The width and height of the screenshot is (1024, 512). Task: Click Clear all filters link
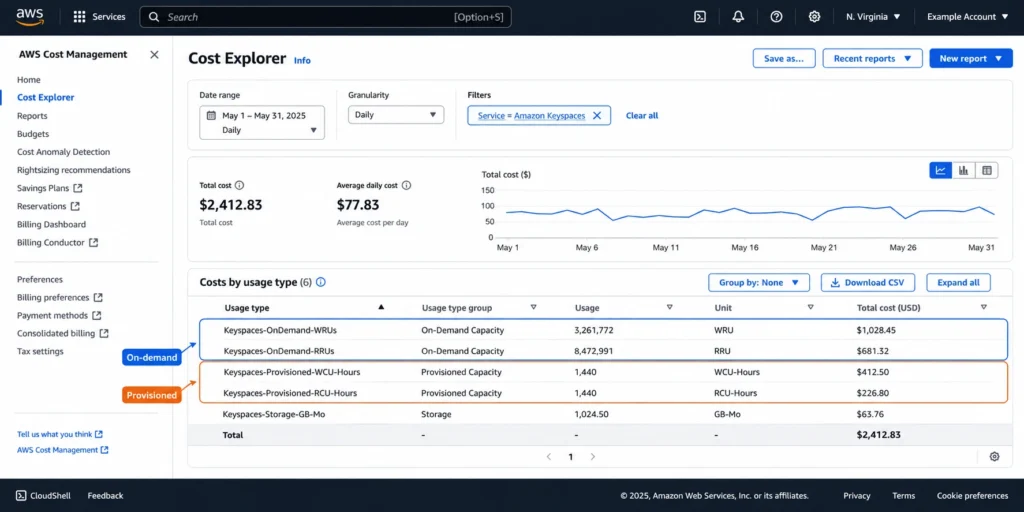coord(642,116)
